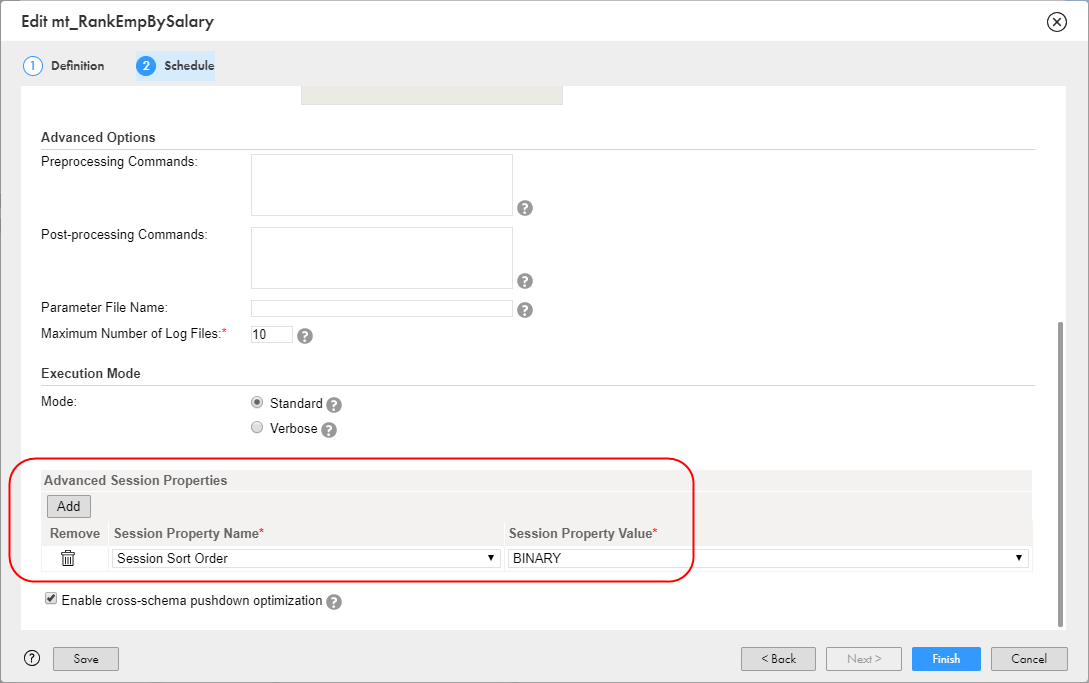Click the Session Property Name column header
This screenshot has width=1089, height=683.
189,534
